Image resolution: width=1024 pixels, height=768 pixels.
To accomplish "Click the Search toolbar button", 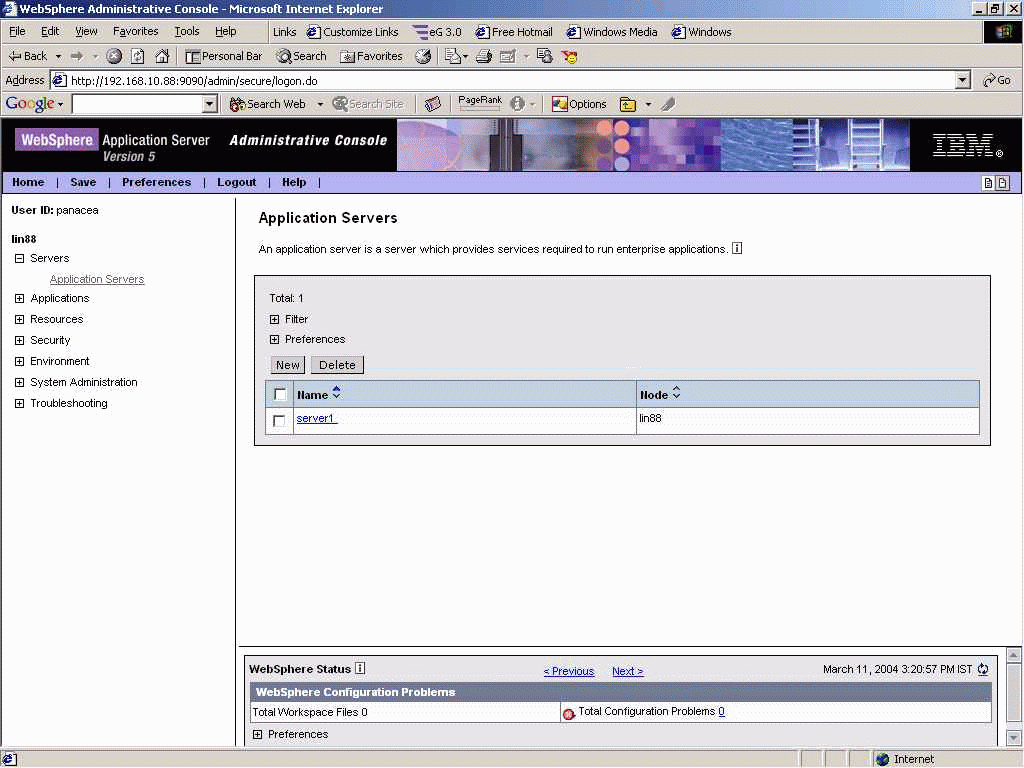I will coord(301,56).
